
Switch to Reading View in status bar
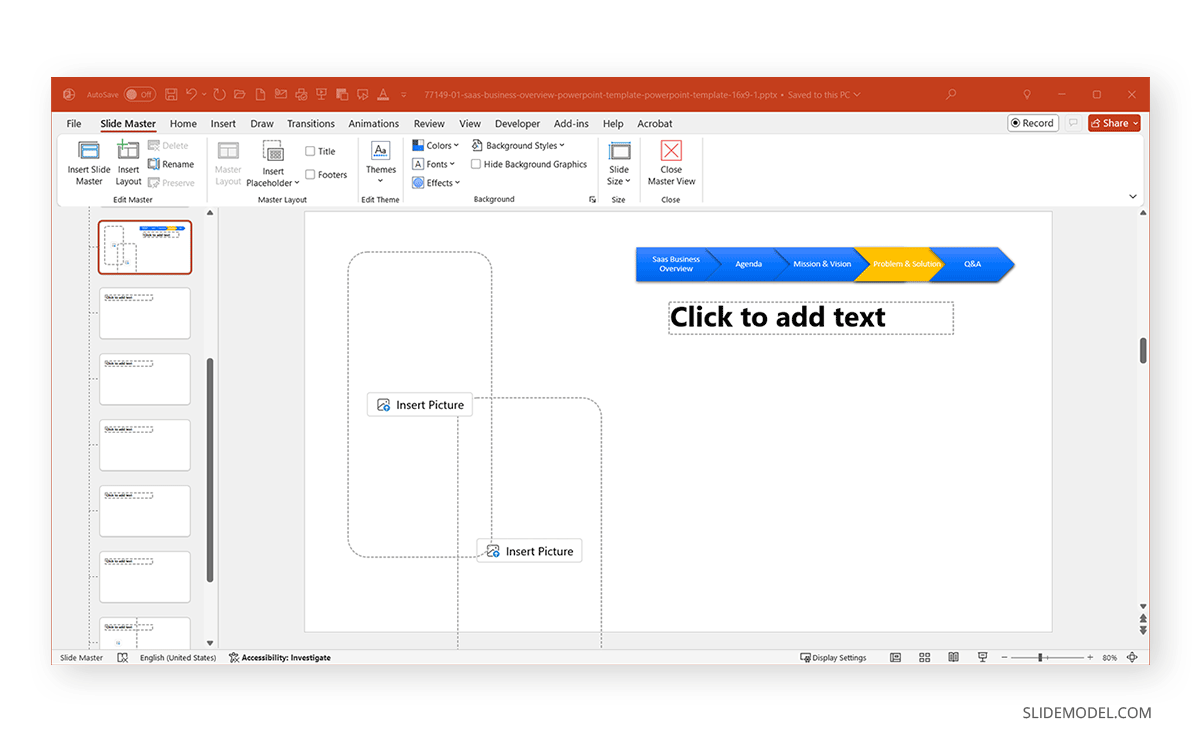point(953,657)
